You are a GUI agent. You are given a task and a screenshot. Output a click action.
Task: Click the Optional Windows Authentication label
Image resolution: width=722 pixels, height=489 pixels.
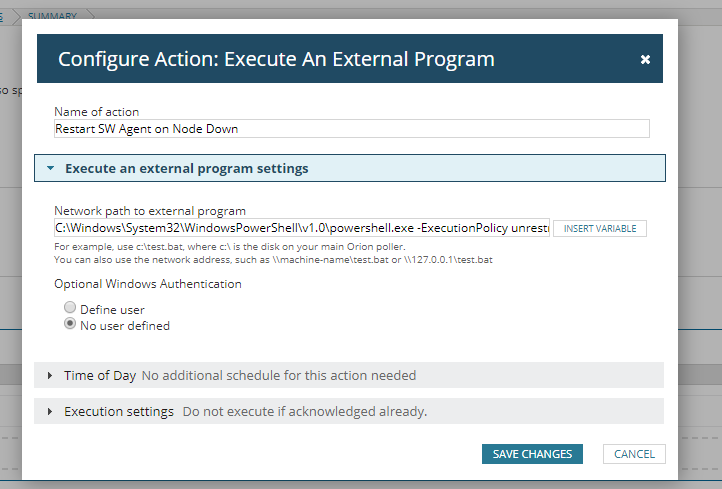[x=147, y=284]
